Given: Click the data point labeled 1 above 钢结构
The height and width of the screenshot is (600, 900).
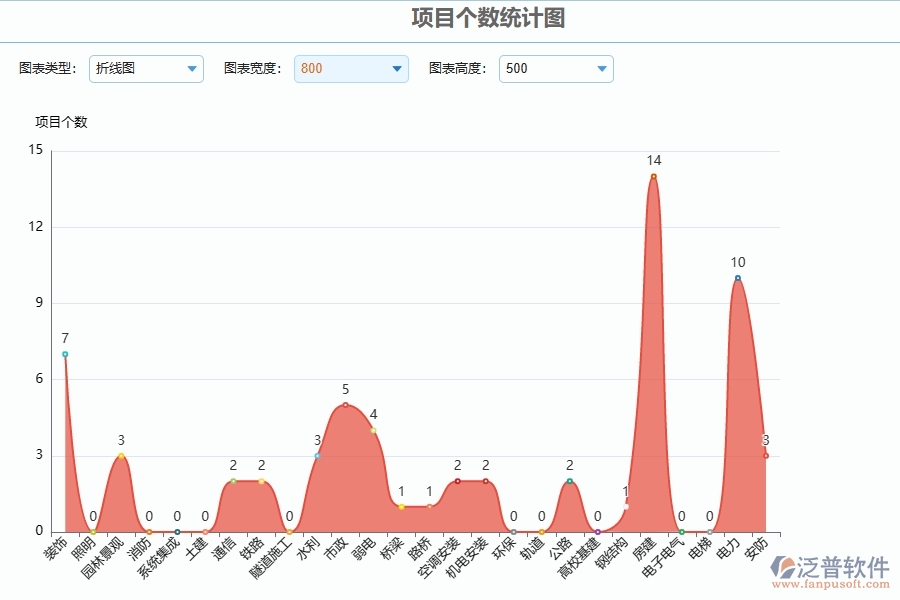Looking at the screenshot, I should [626, 504].
